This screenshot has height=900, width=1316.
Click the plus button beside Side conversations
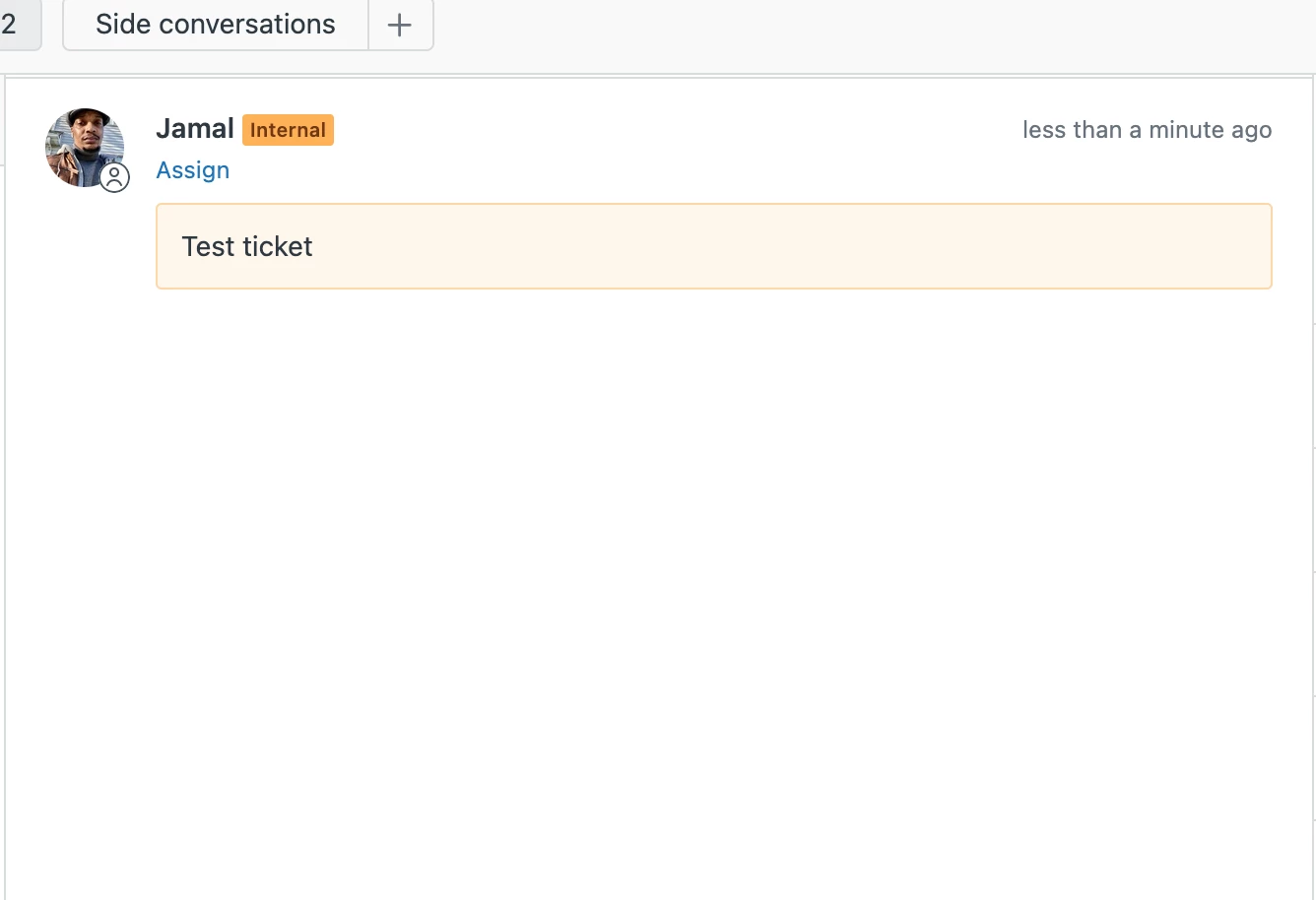[x=400, y=26]
